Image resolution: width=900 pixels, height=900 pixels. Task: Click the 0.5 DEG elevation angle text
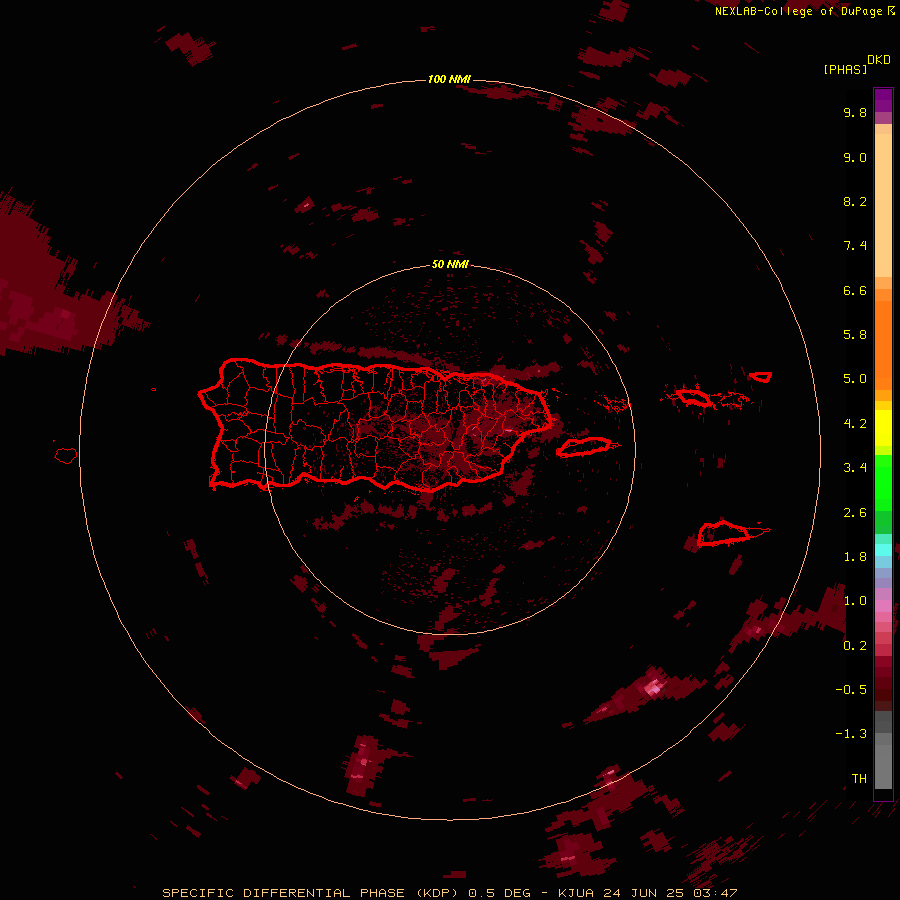point(501,893)
